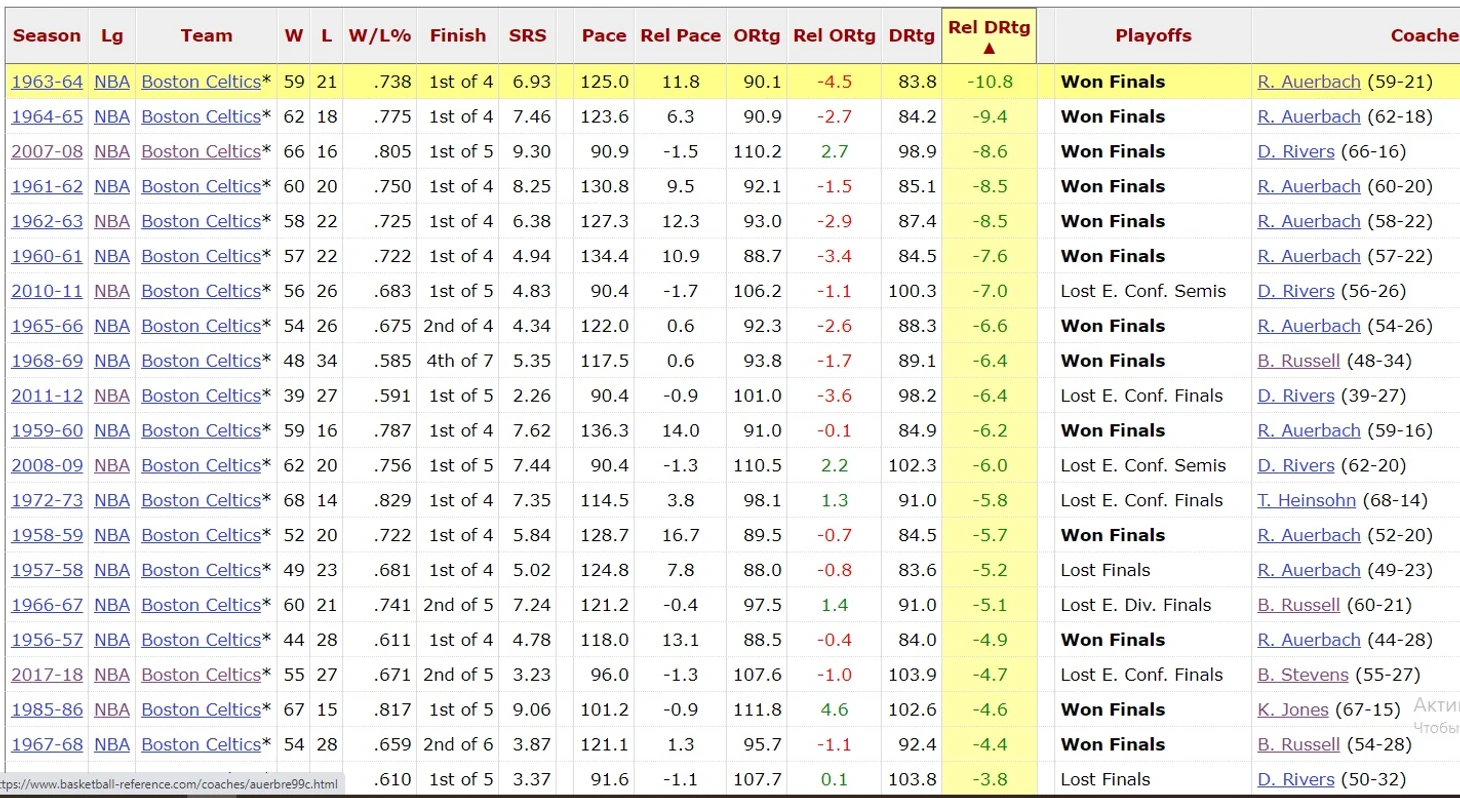This screenshot has height=798, width=1460.
Task: Open D. Rivers link beside (66-16)
Action: [1296, 152]
